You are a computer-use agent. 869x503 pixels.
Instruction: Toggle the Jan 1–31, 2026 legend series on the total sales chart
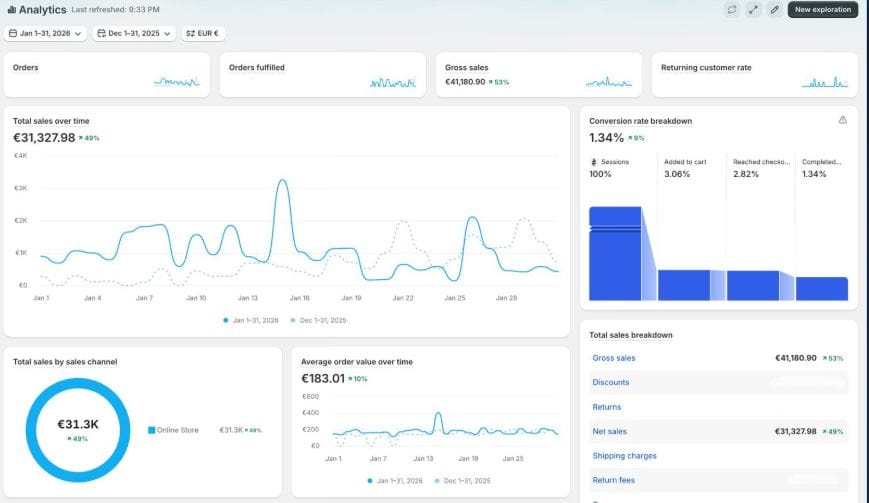(251, 320)
